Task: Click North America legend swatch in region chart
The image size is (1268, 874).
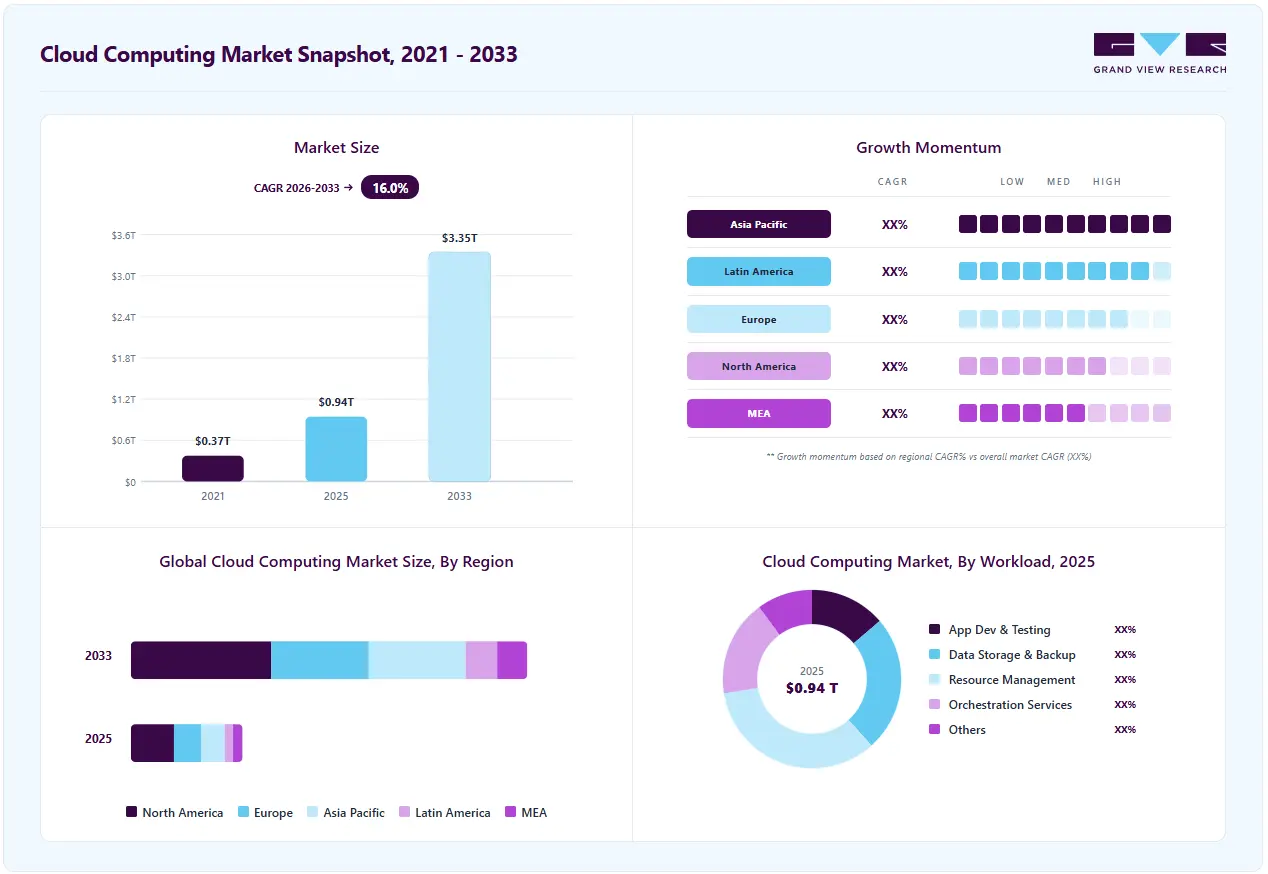Action: (x=131, y=812)
